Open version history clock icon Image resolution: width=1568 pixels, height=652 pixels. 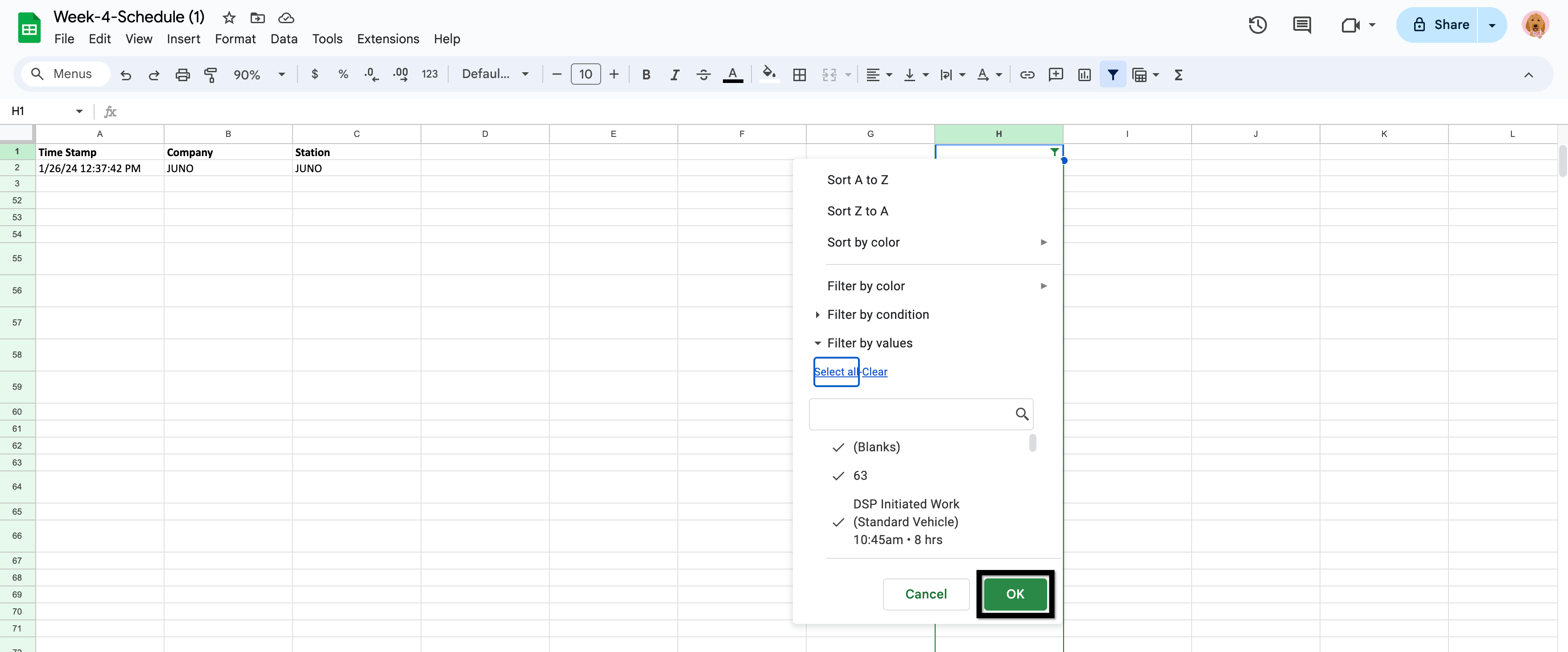[x=1258, y=25]
